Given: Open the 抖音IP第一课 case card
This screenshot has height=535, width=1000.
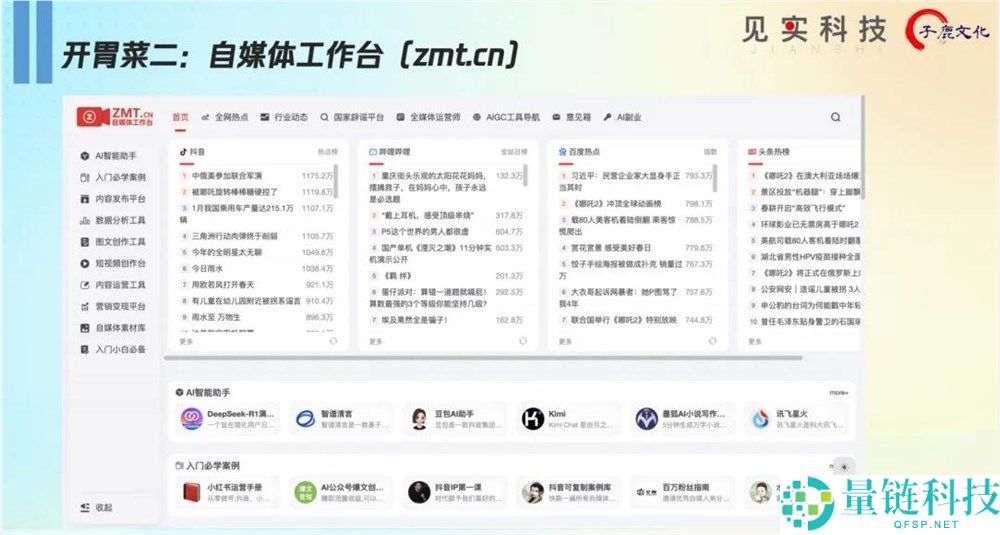Looking at the screenshot, I should [455, 492].
